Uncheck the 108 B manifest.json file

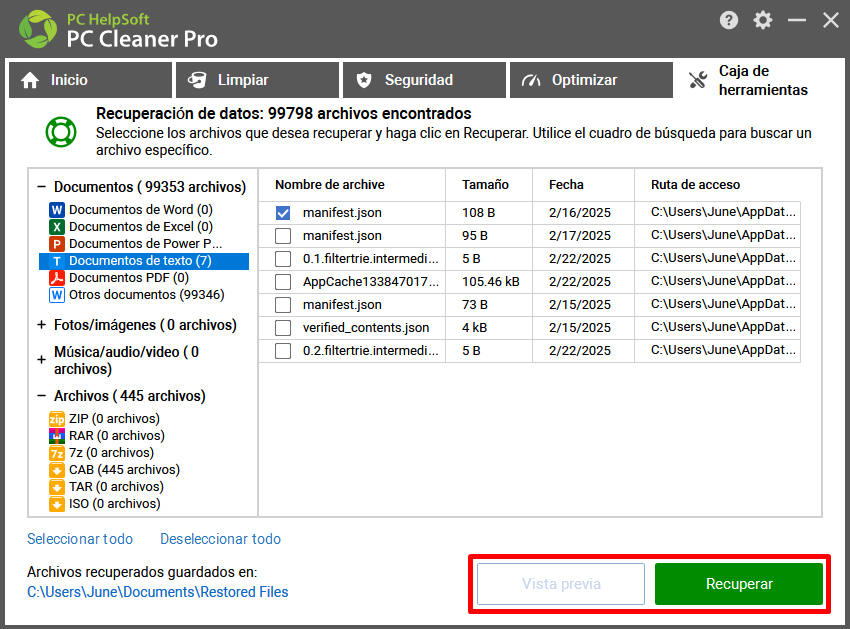click(x=283, y=213)
